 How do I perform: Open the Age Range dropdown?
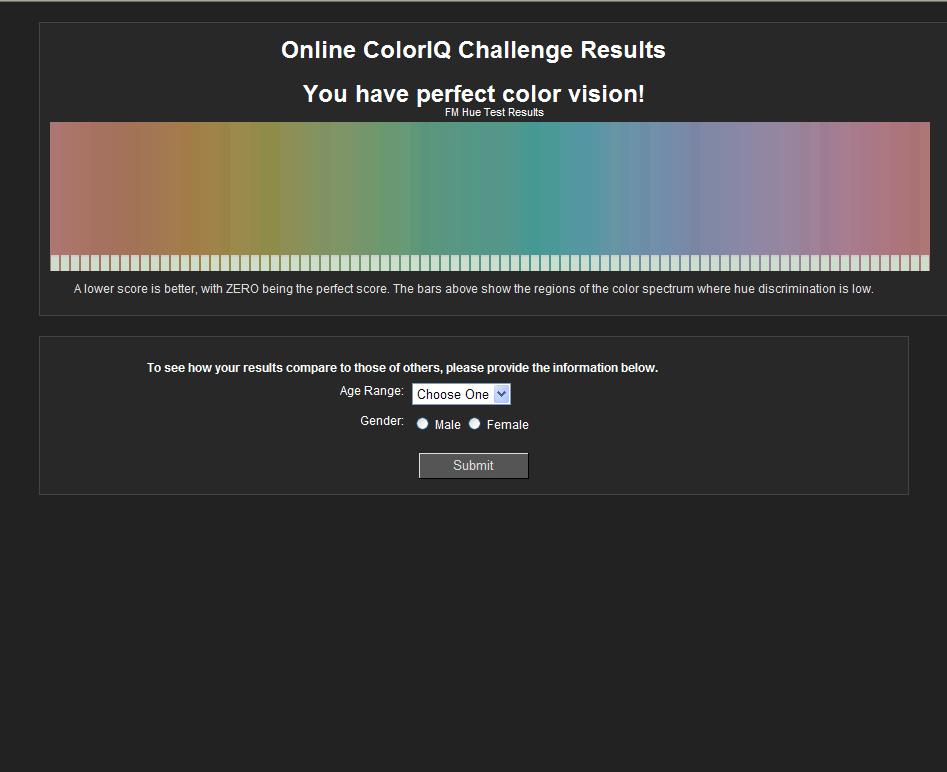pos(461,394)
